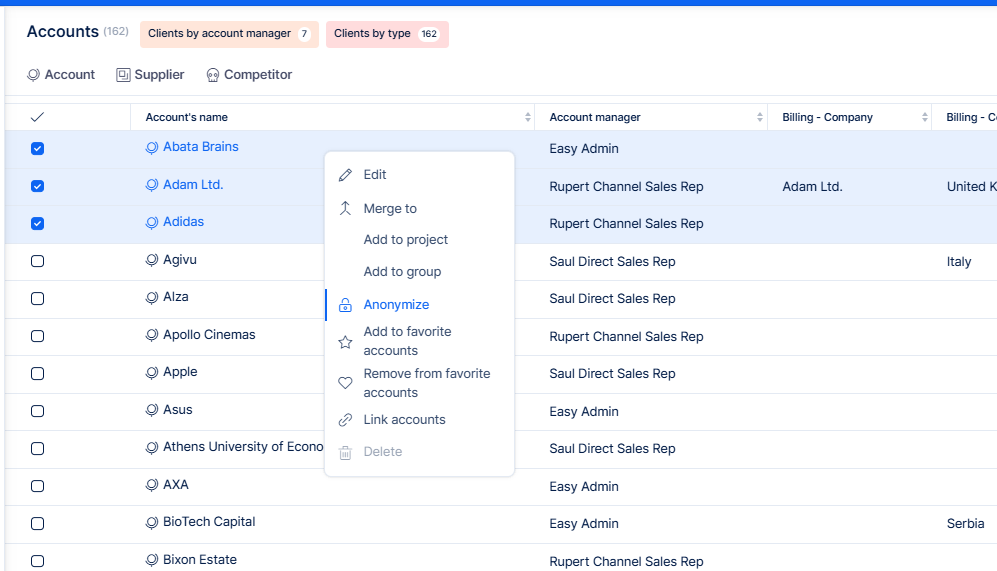Open the Adam Ltd. account link
997x571 pixels.
coord(193,185)
